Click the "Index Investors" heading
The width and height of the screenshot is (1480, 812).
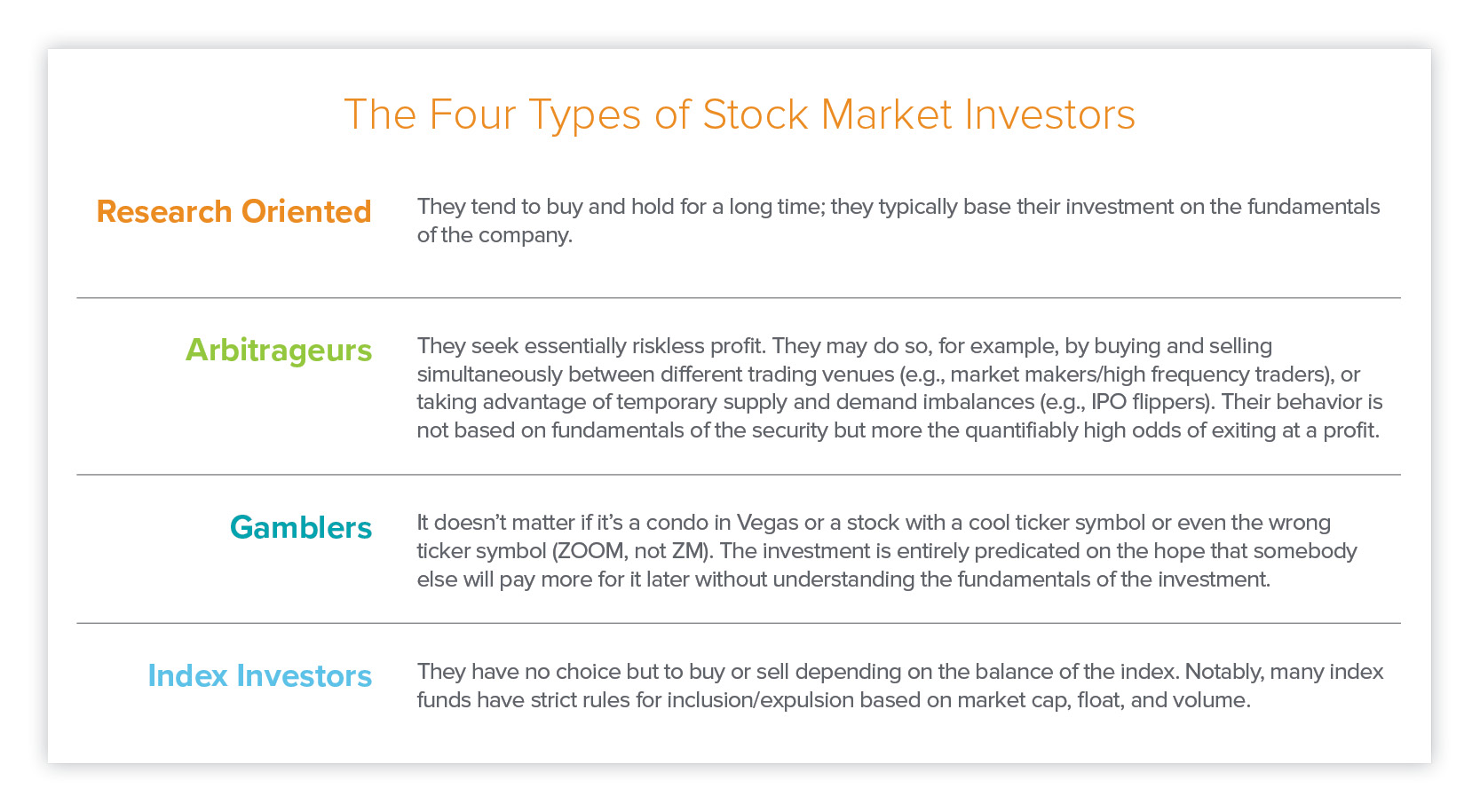pos(259,676)
